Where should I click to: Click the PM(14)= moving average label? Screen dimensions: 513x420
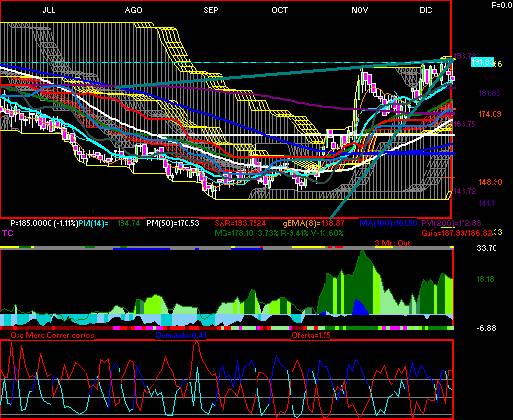pos(94,223)
